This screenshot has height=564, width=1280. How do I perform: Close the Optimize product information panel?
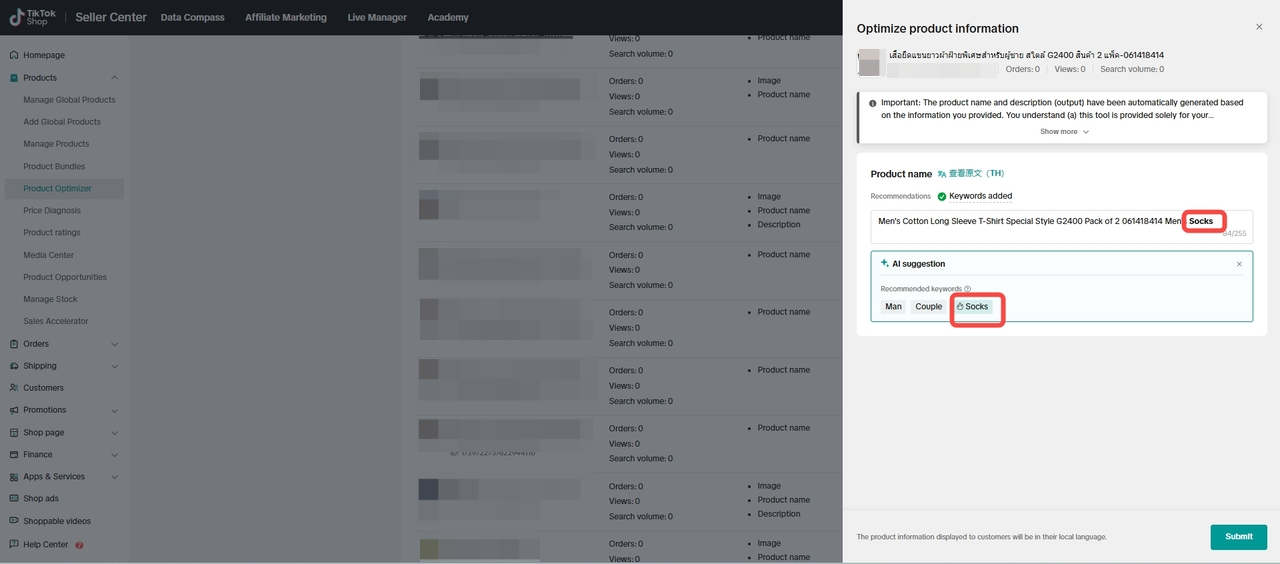[1258, 28]
